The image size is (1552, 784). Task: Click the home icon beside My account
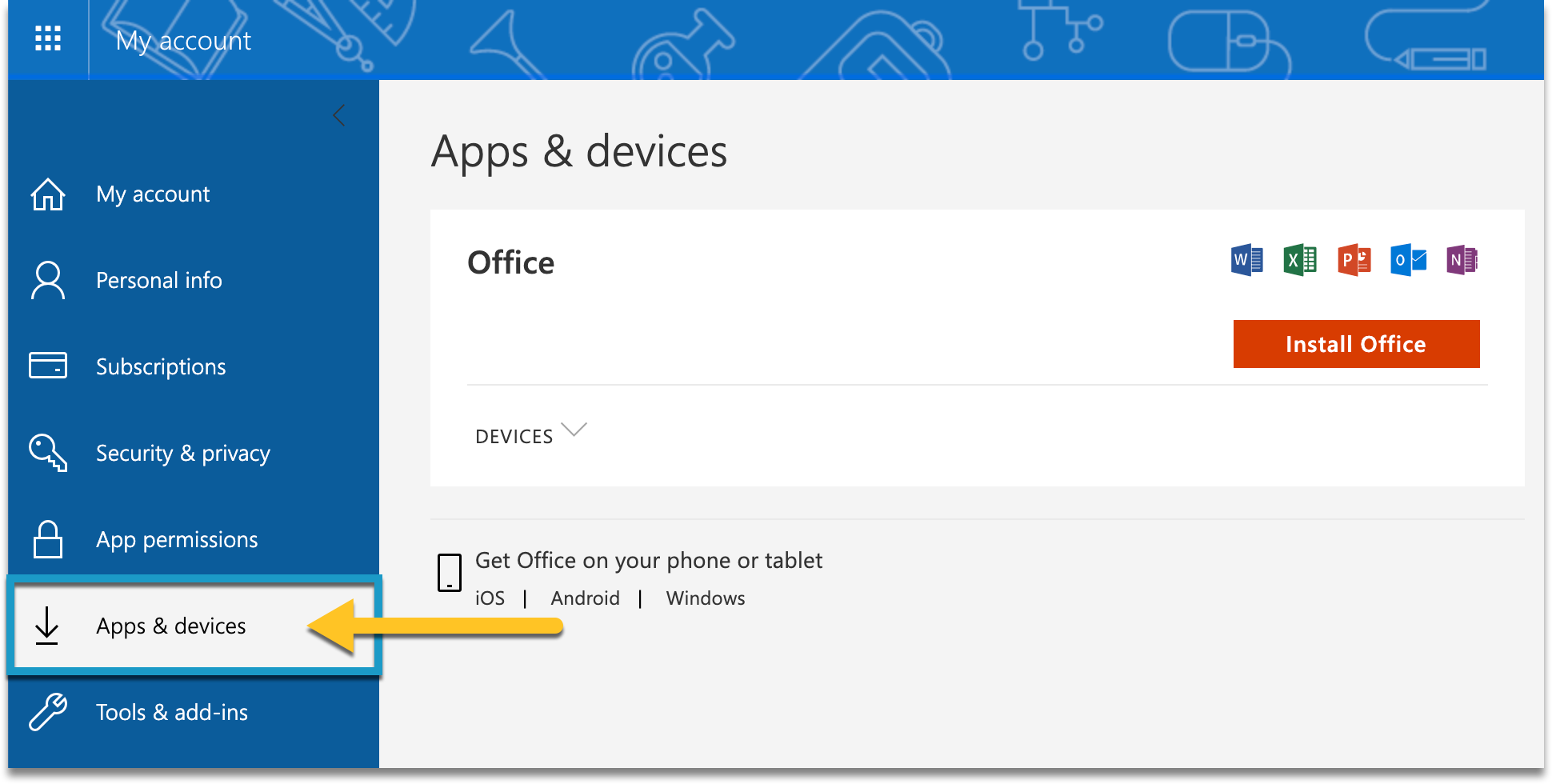(x=48, y=194)
